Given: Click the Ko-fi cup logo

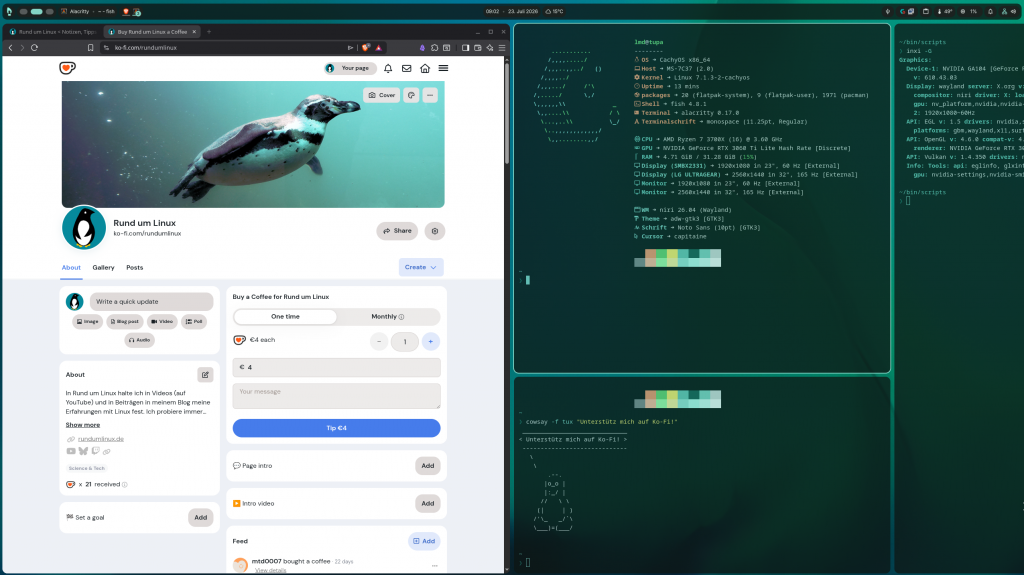Looking at the screenshot, I should click(x=67, y=68).
